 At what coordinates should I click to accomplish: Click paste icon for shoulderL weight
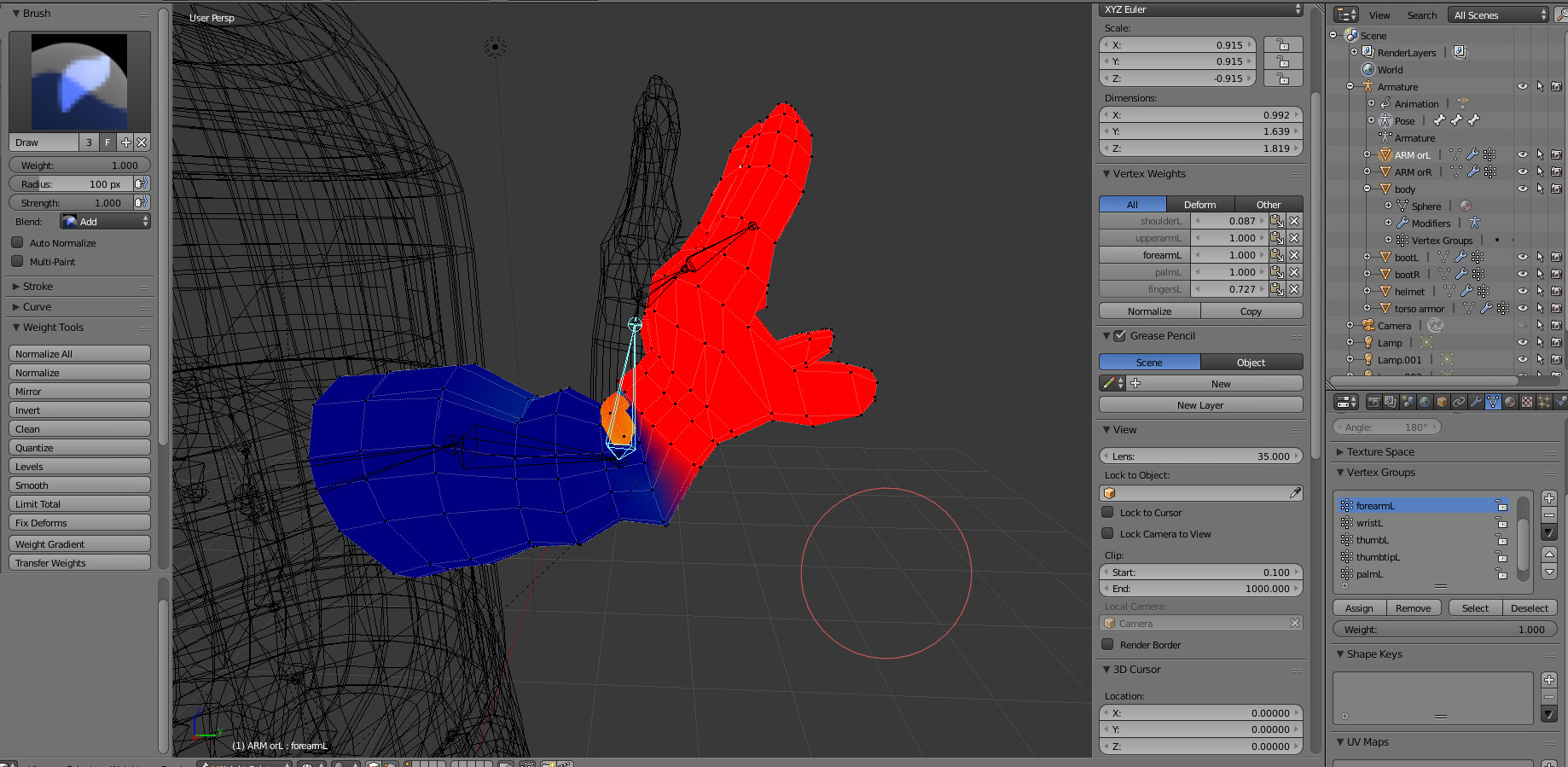(1277, 221)
